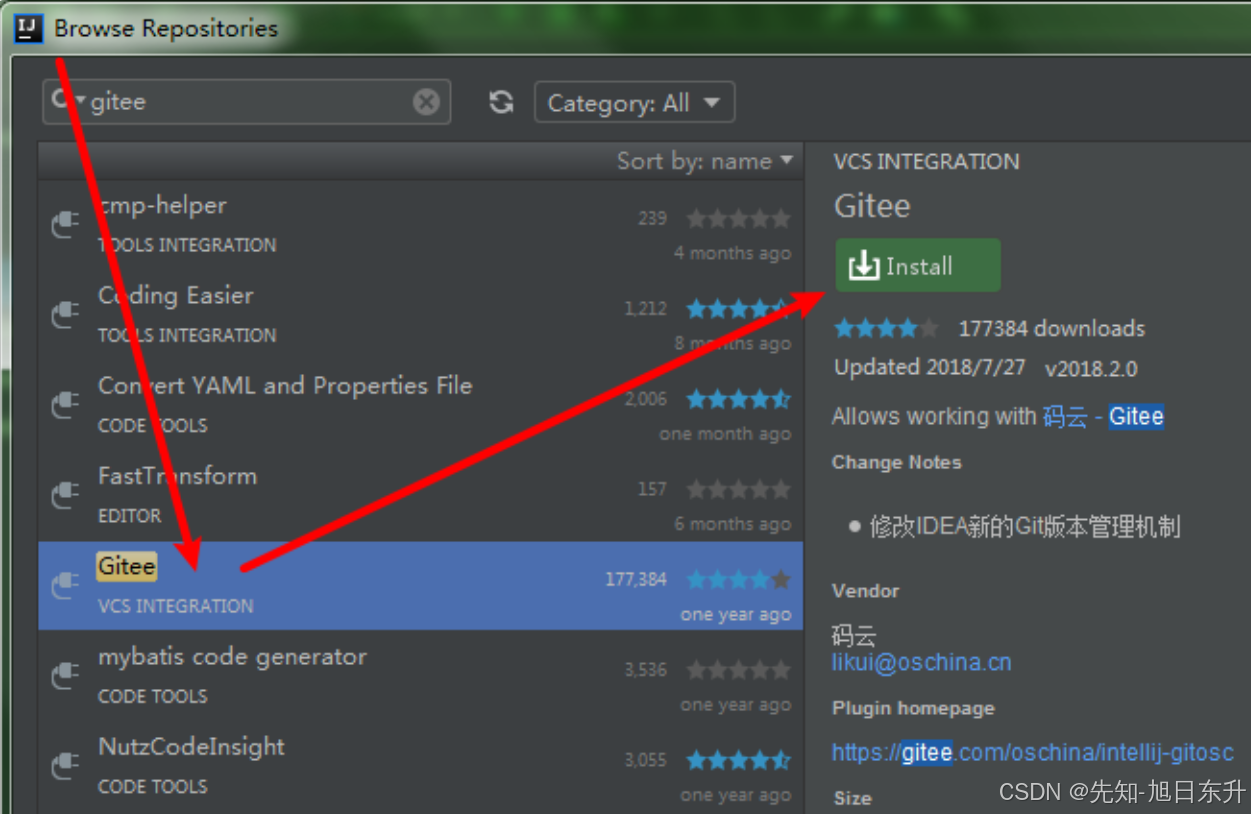Click the plug icon beside Coding Easier
The image size is (1251, 814).
[x=65, y=315]
